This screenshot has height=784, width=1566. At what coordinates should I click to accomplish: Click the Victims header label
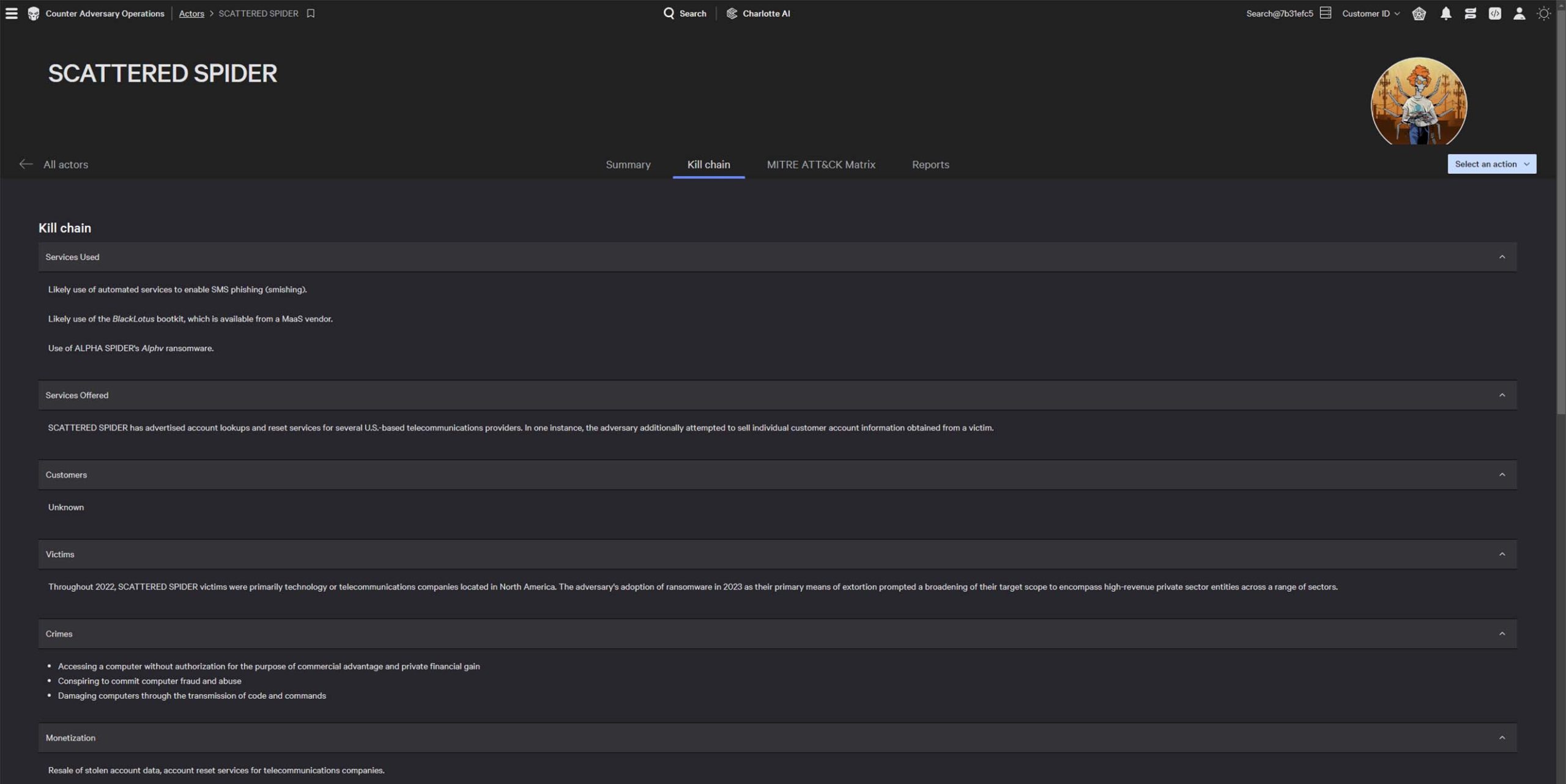pos(60,554)
